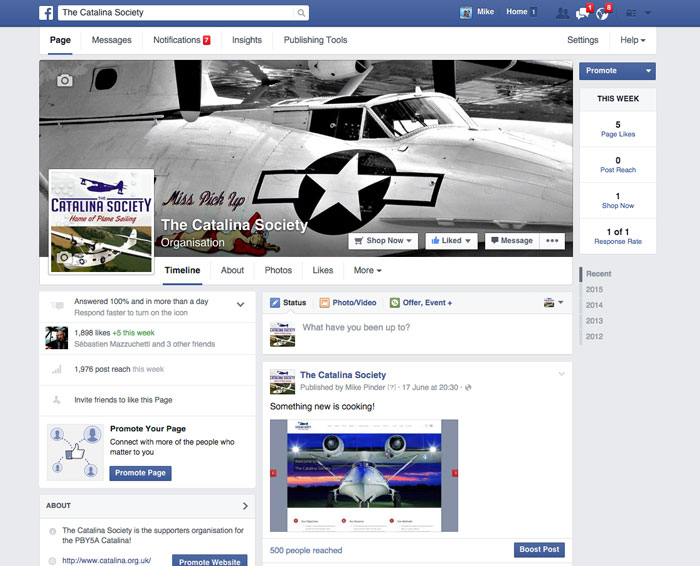Open Publishing Tools tab
700x566 pixels.
[x=316, y=40]
